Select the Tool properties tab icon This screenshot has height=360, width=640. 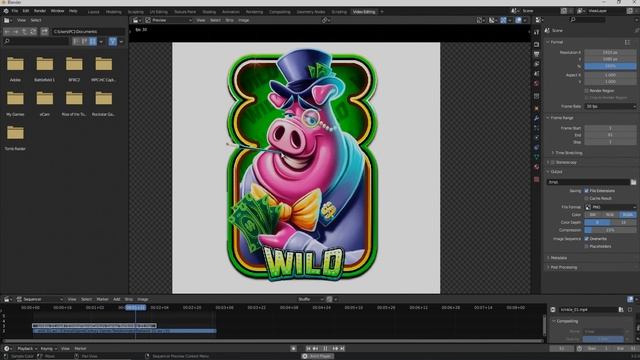(536, 32)
